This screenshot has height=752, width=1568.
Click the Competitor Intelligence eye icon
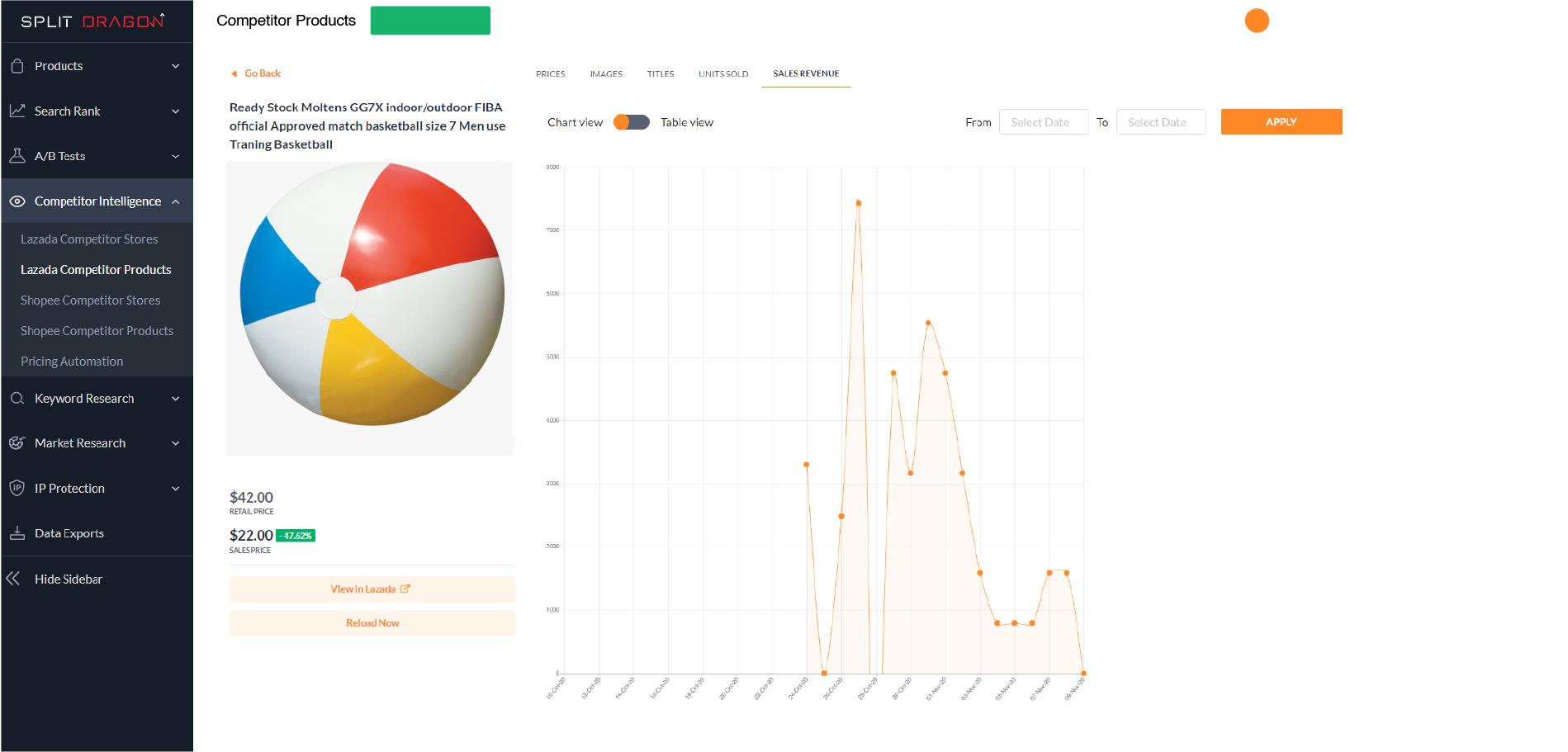(17, 201)
